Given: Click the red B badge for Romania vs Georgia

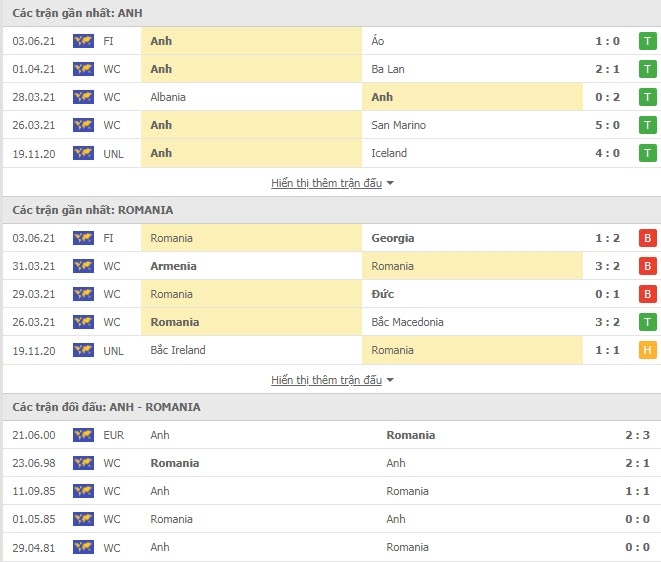Looking at the screenshot, I should (648, 238).
